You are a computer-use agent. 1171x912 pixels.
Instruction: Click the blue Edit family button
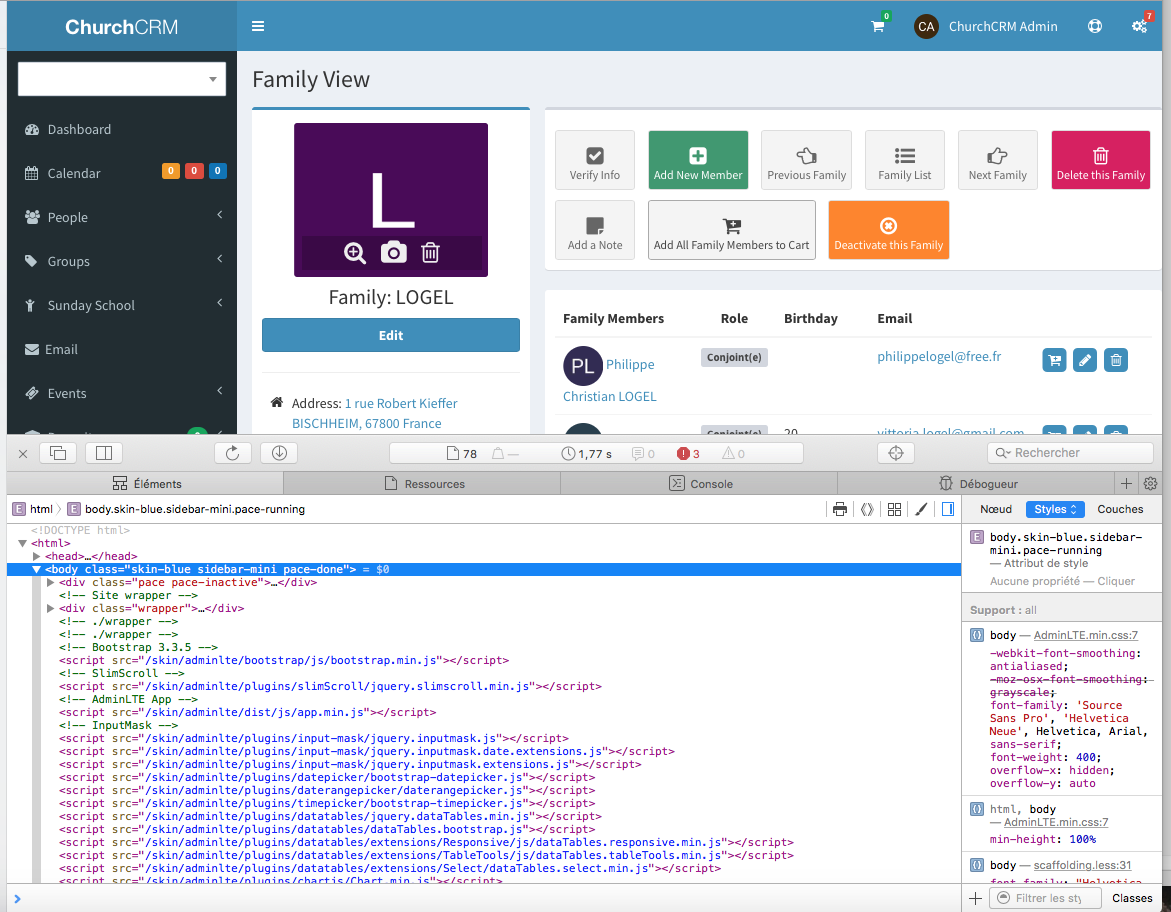pyautogui.click(x=391, y=335)
